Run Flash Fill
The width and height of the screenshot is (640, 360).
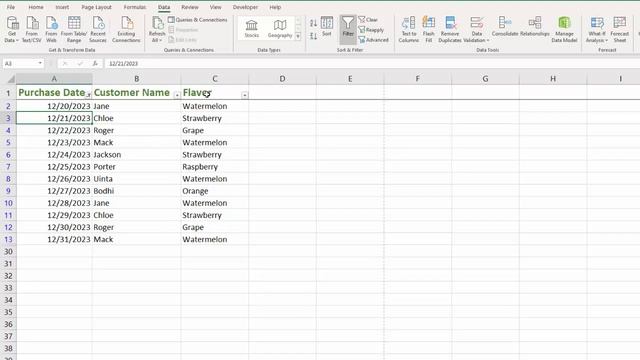pos(429,29)
